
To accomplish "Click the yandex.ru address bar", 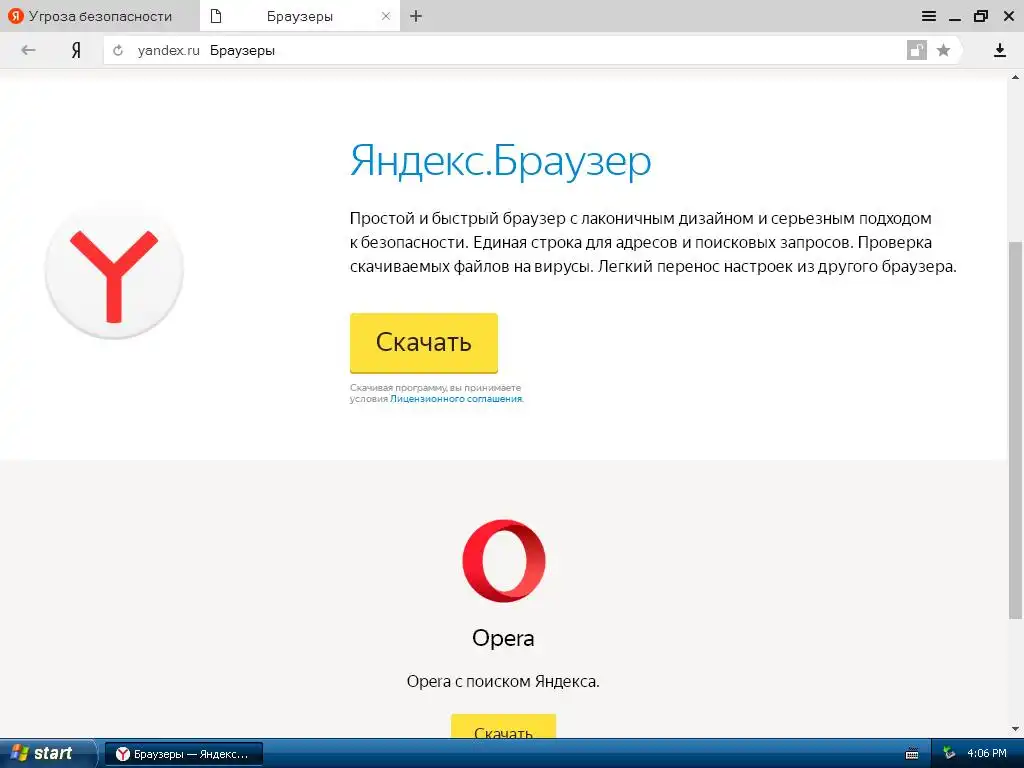I will point(503,50).
